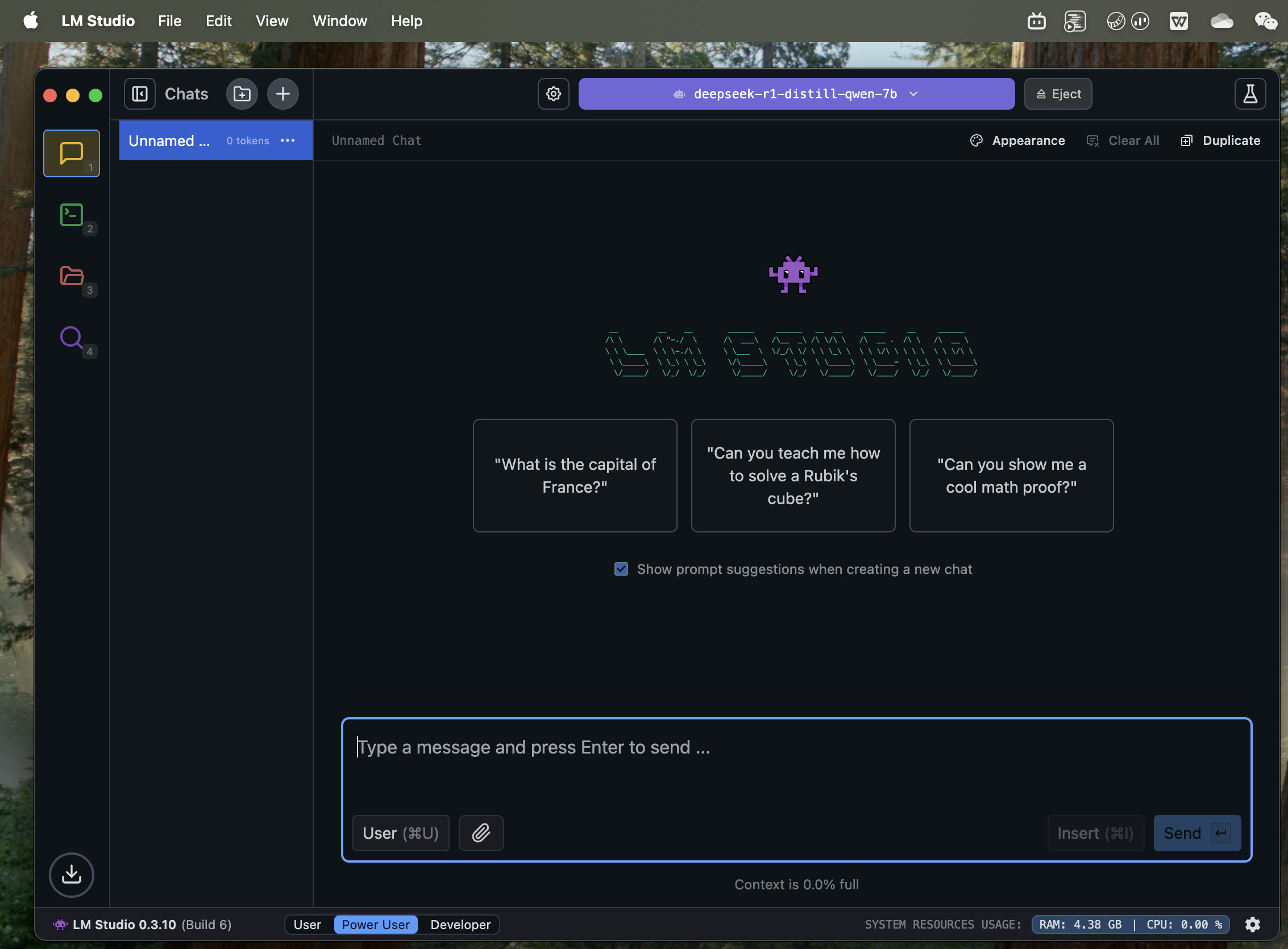Open the Developer terminal sidebar icon
Screen dimensions: 1288x949
tap(71, 215)
